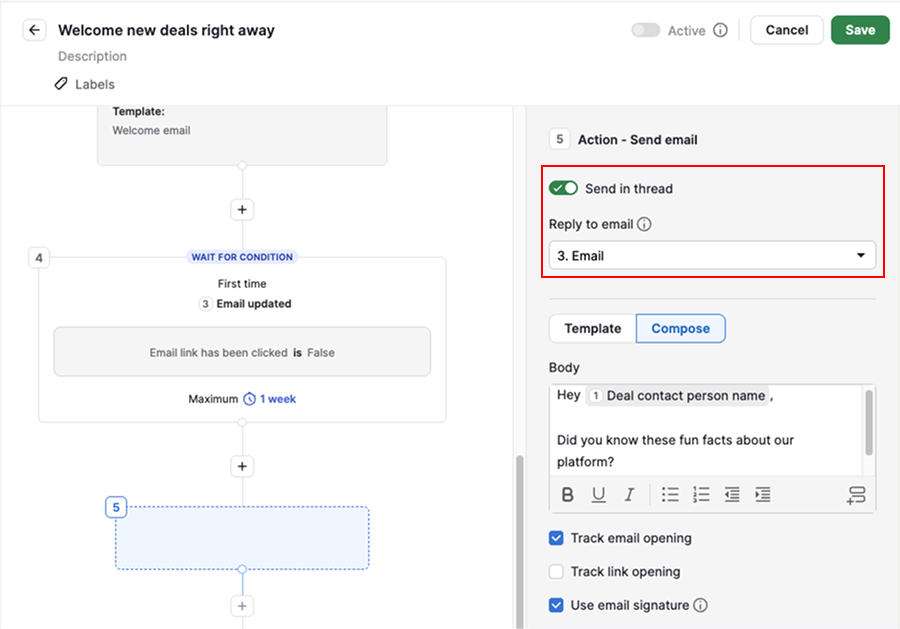The width and height of the screenshot is (900, 629).
Task: Switch to the Compose tab
Action: pyautogui.click(x=681, y=328)
